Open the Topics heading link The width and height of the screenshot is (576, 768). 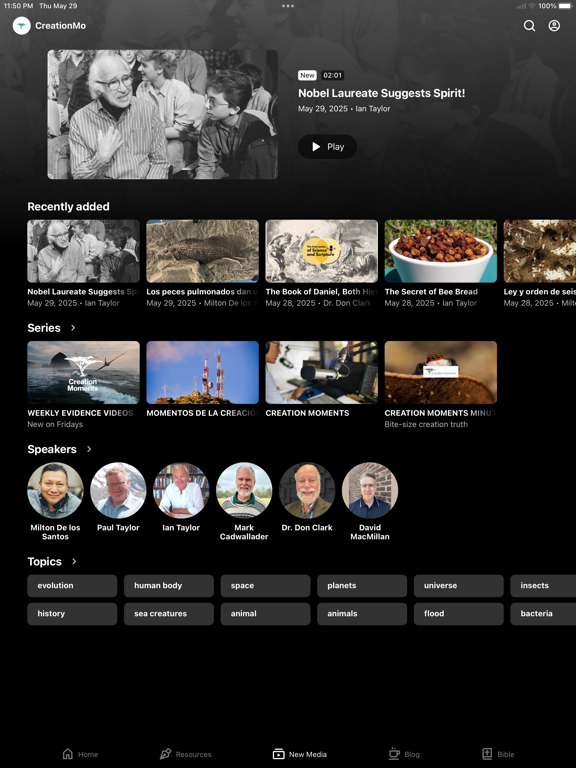[x=45, y=561]
